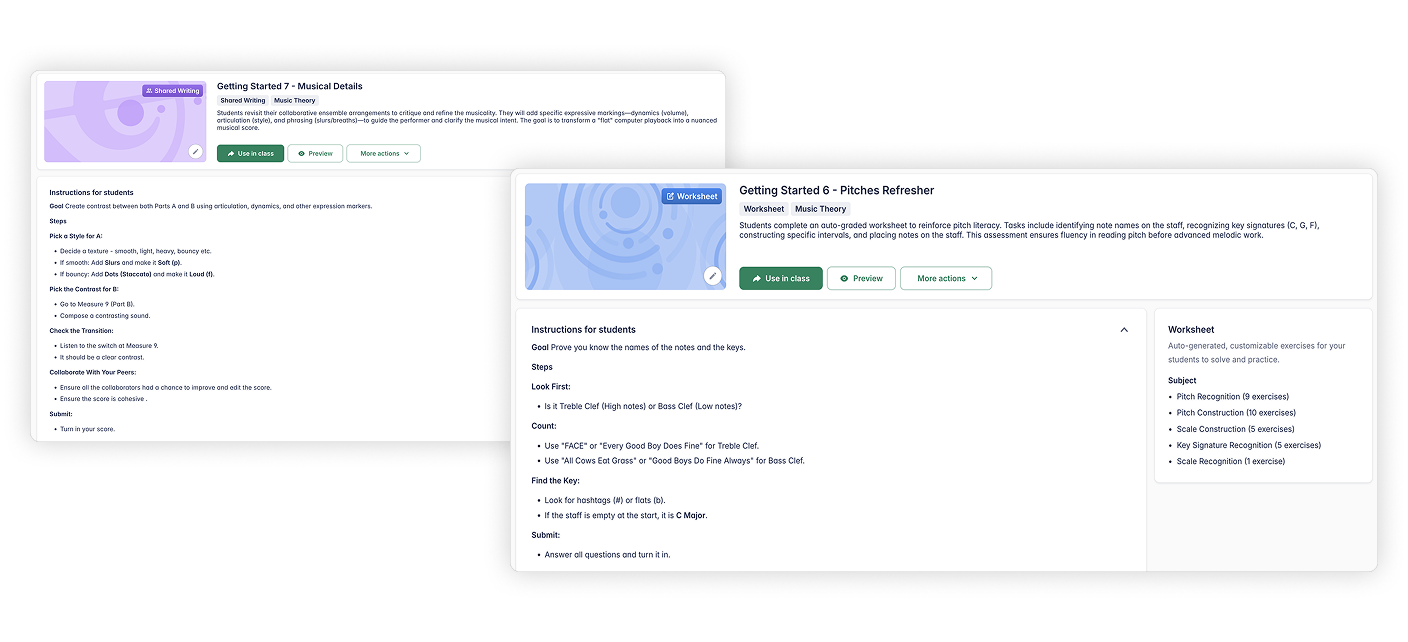Select the Worksheet tag under Pitches Refresher title
This screenshot has height=642, width=1408.
point(763,209)
